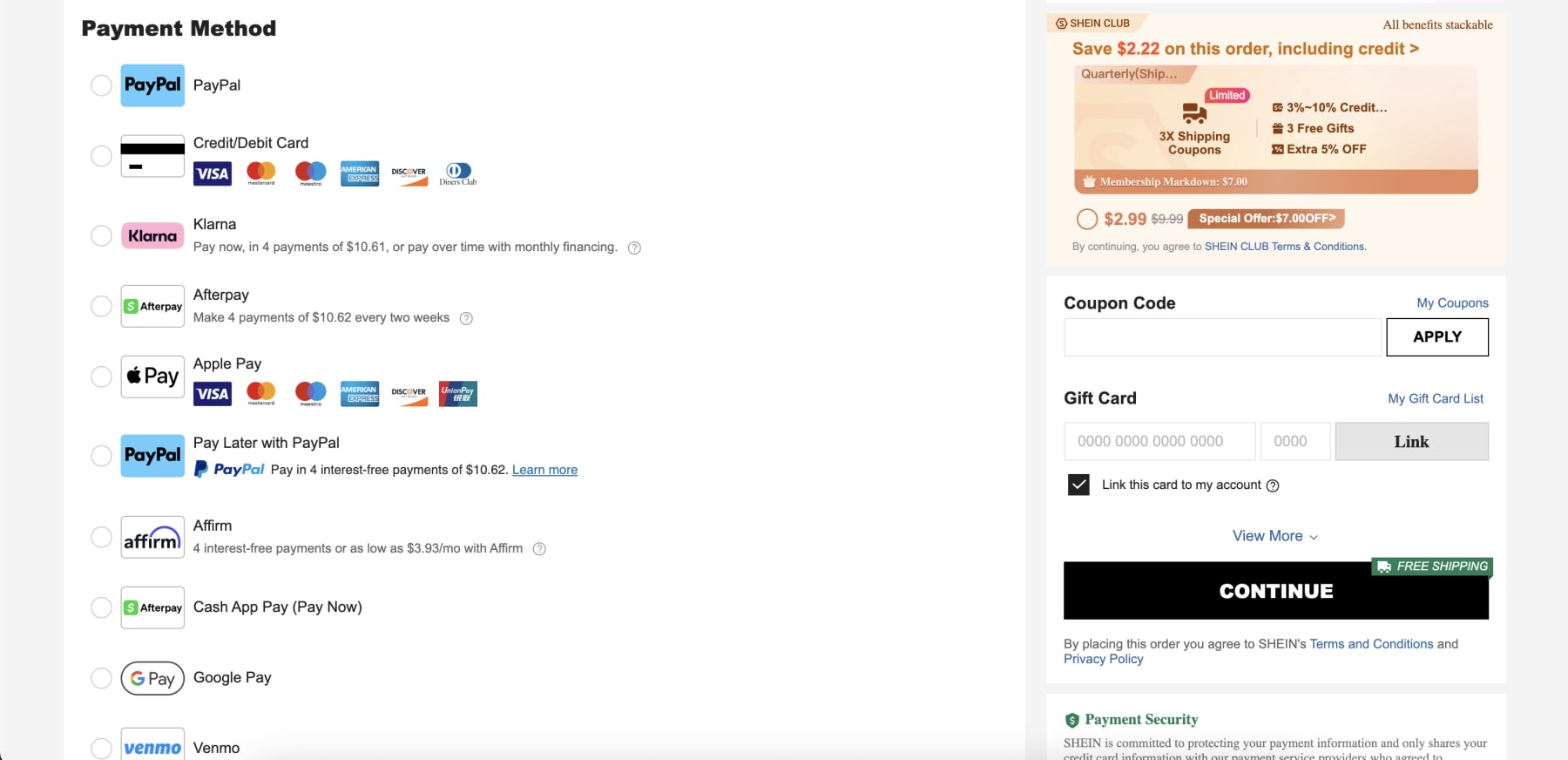The width and height of the screenshot is (1568, 760).
Task: Click the Klarna logo
Action: click(152, 235)
